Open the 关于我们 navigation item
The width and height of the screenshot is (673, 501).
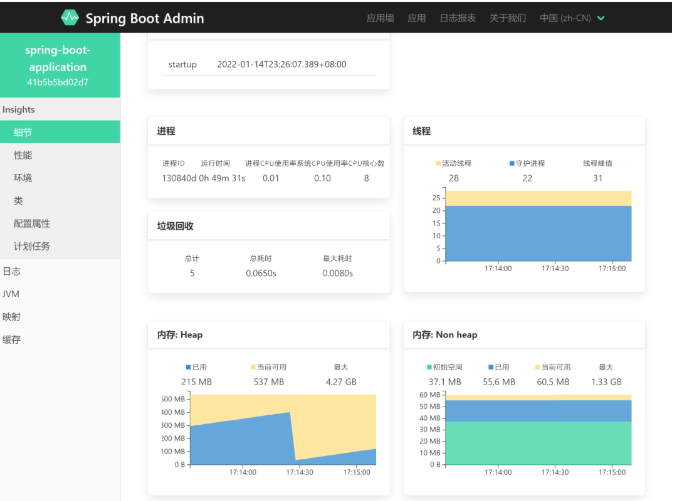tap(508, 18)
